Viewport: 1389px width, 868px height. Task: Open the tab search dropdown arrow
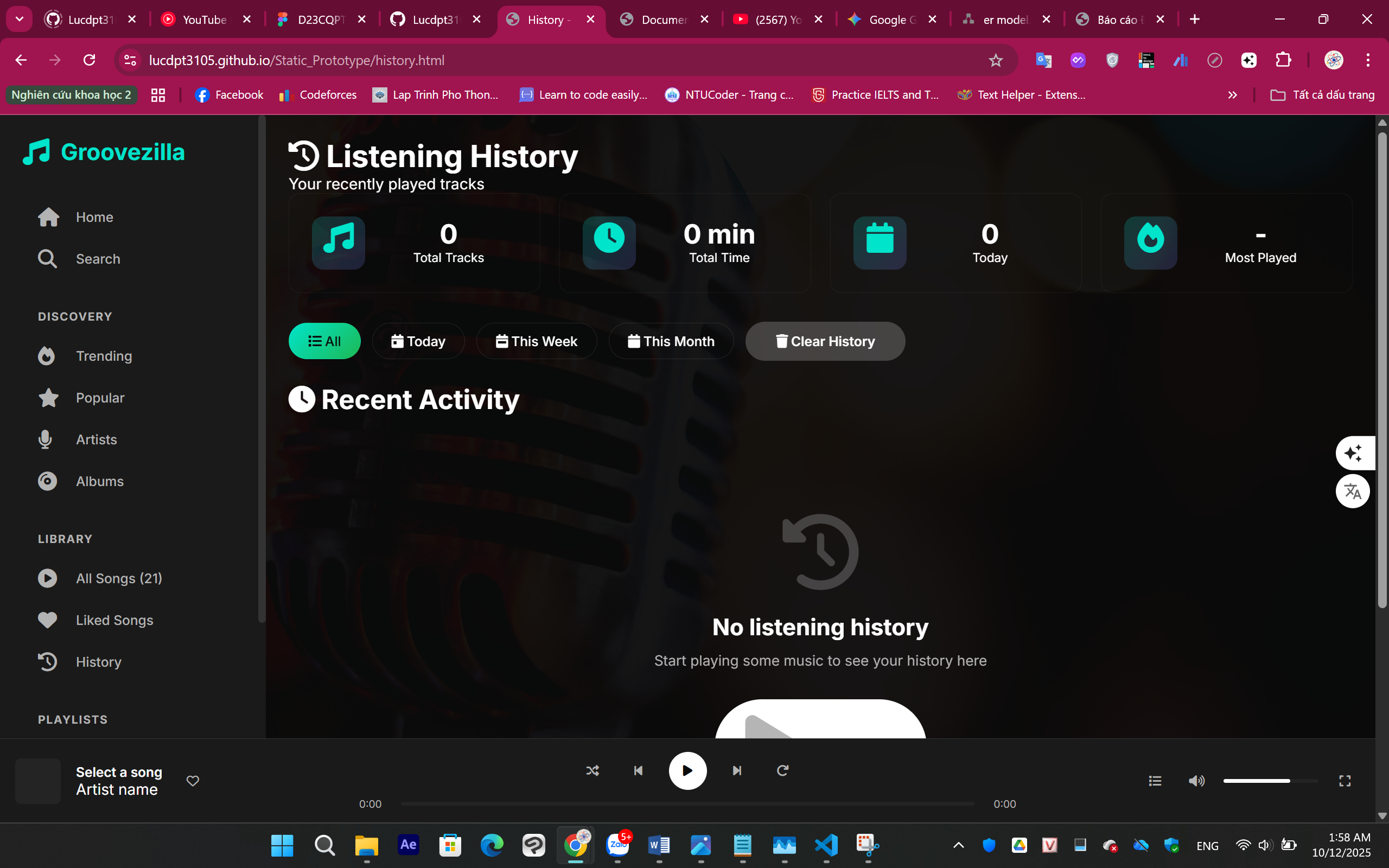click(x=20, y=19)
